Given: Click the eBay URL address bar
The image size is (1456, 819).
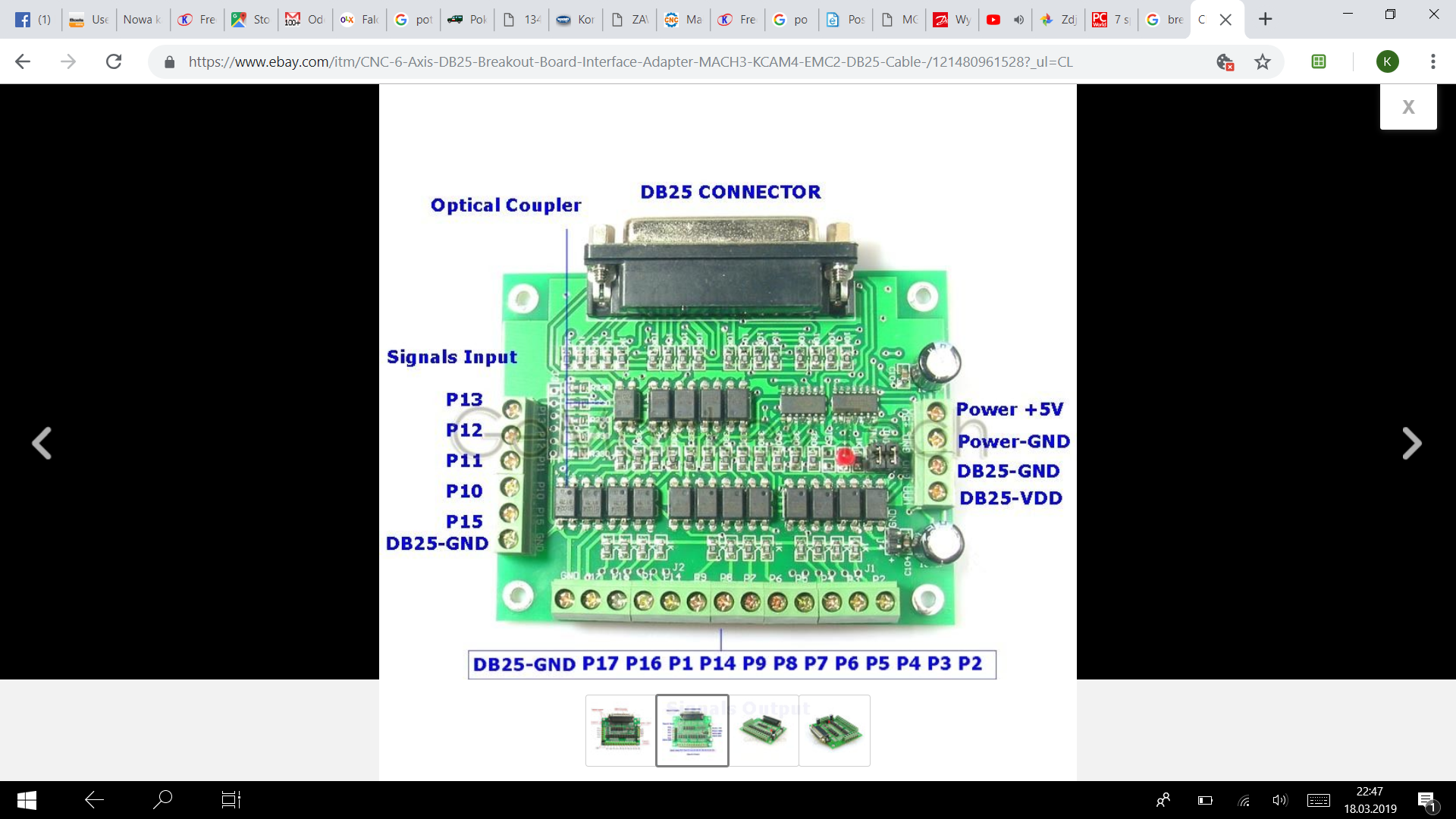Looking at the screenshot, I should coord(630,62).
